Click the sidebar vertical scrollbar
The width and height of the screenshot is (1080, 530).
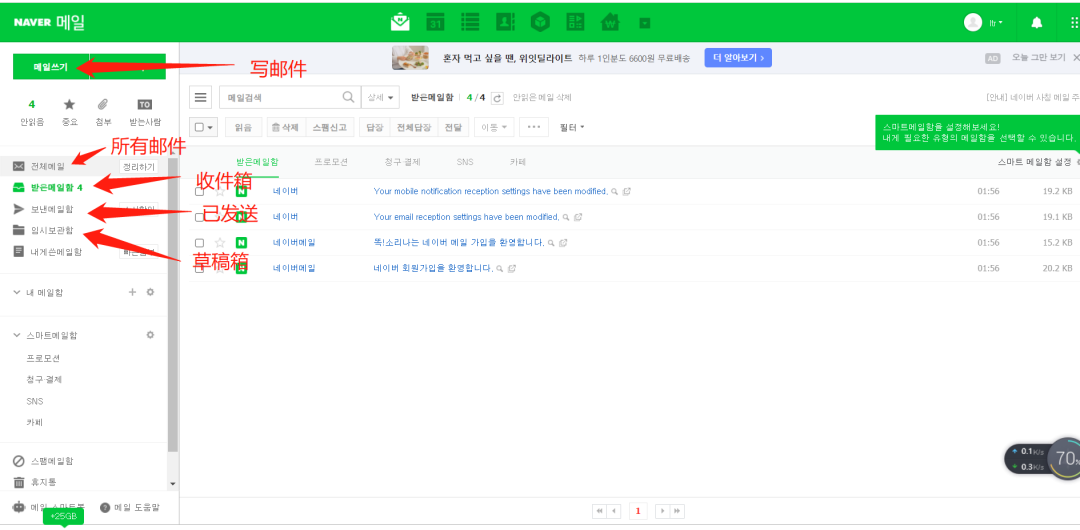click(x=172, y=304)
